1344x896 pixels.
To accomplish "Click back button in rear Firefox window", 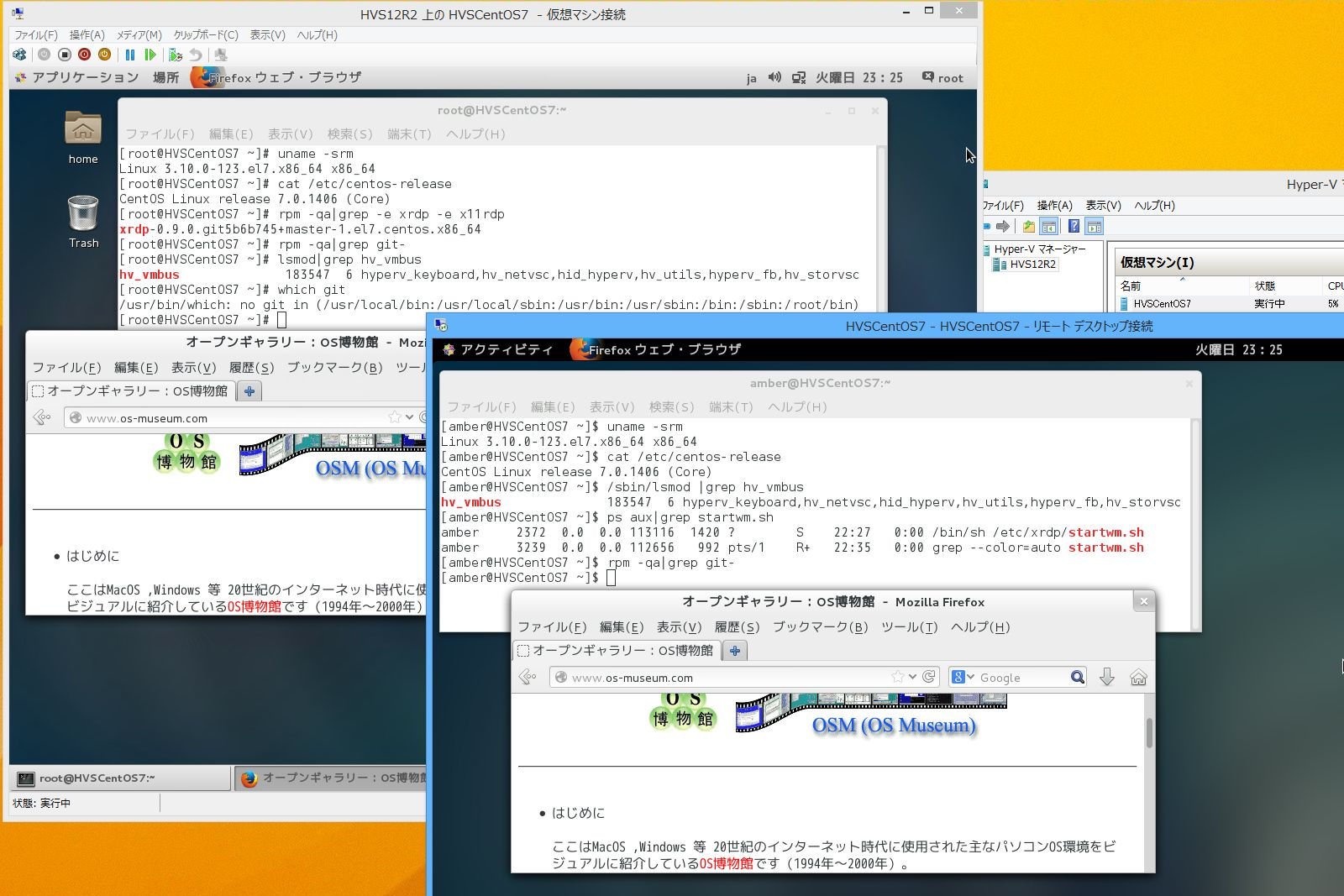I will click(x=42, y=417).
